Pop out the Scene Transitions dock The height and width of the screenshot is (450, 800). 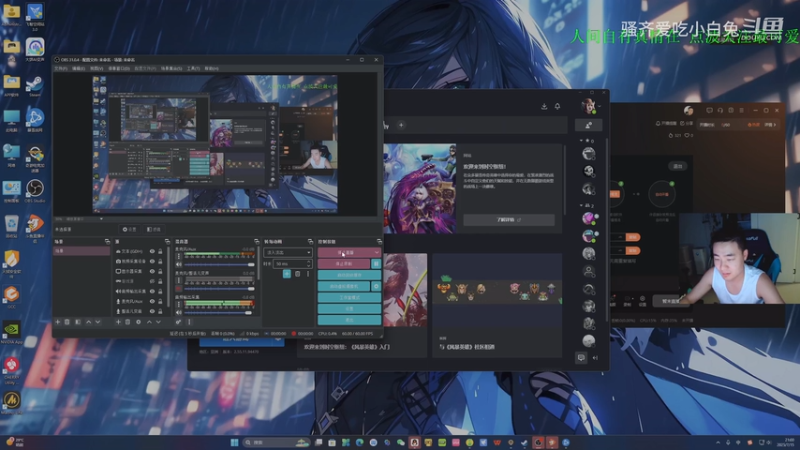(x=310, y=241)
